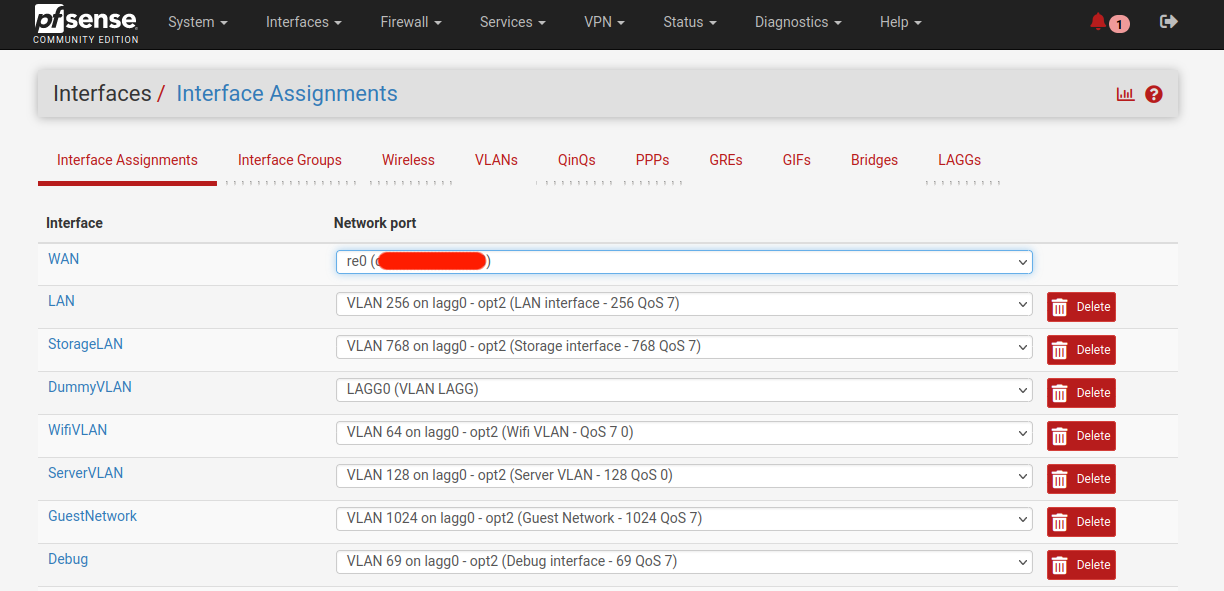1224x591 pixels.
Task: Click the logout arrow icon
Action: point(1168,21)
